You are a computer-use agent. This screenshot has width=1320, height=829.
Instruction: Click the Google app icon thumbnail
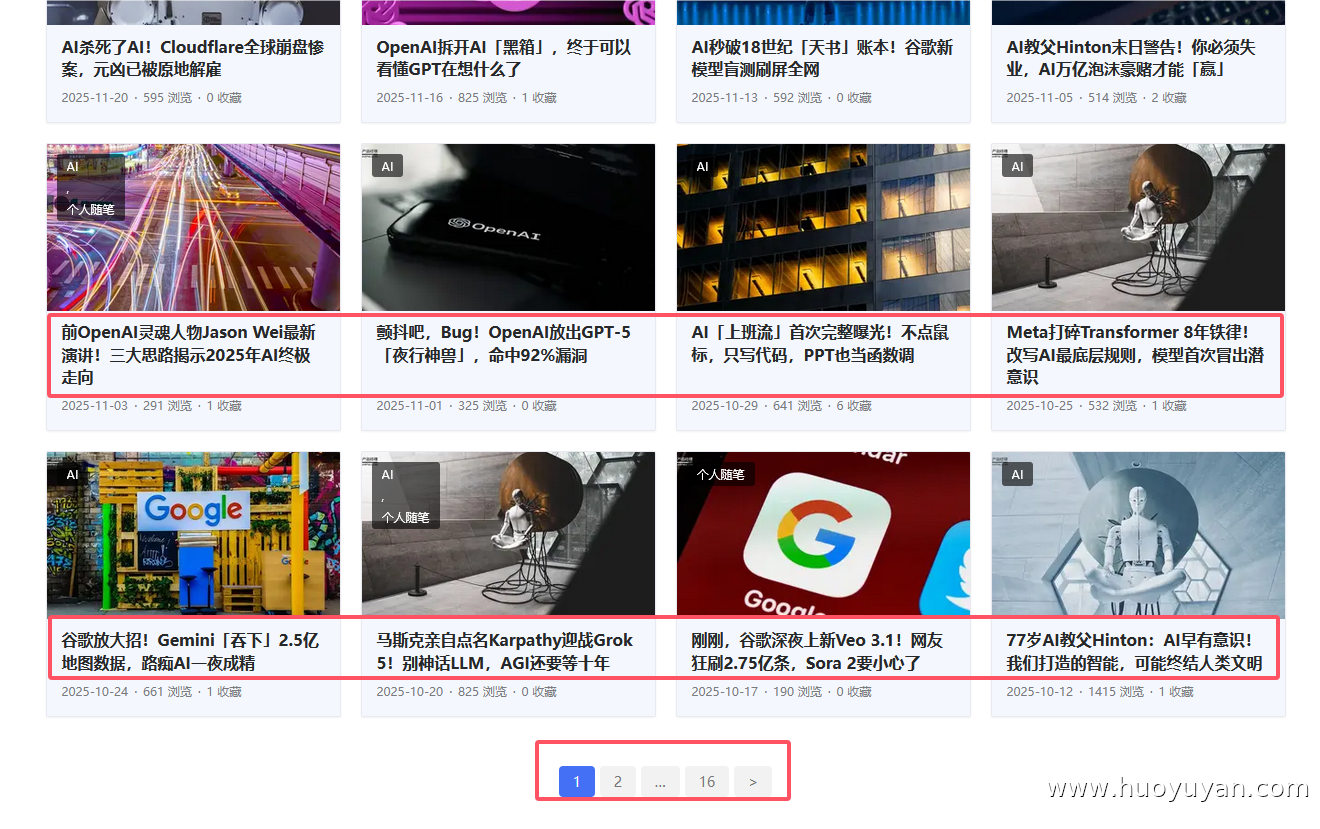[823, 535]
